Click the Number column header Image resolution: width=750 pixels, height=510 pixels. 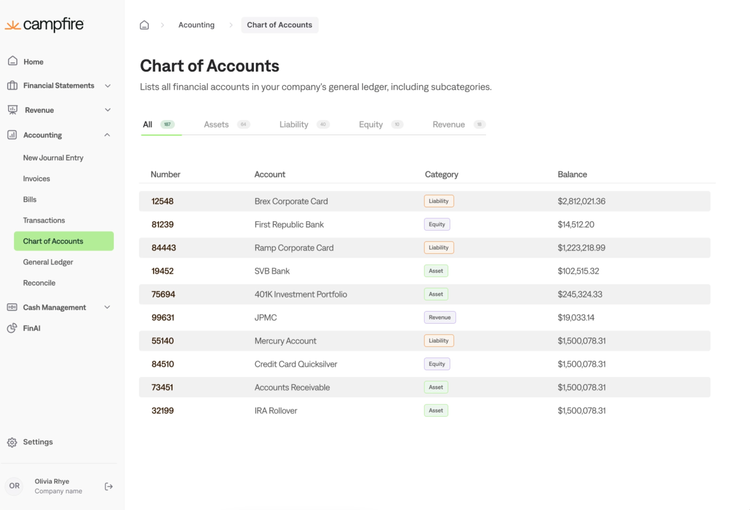click(x=165, y=175)
